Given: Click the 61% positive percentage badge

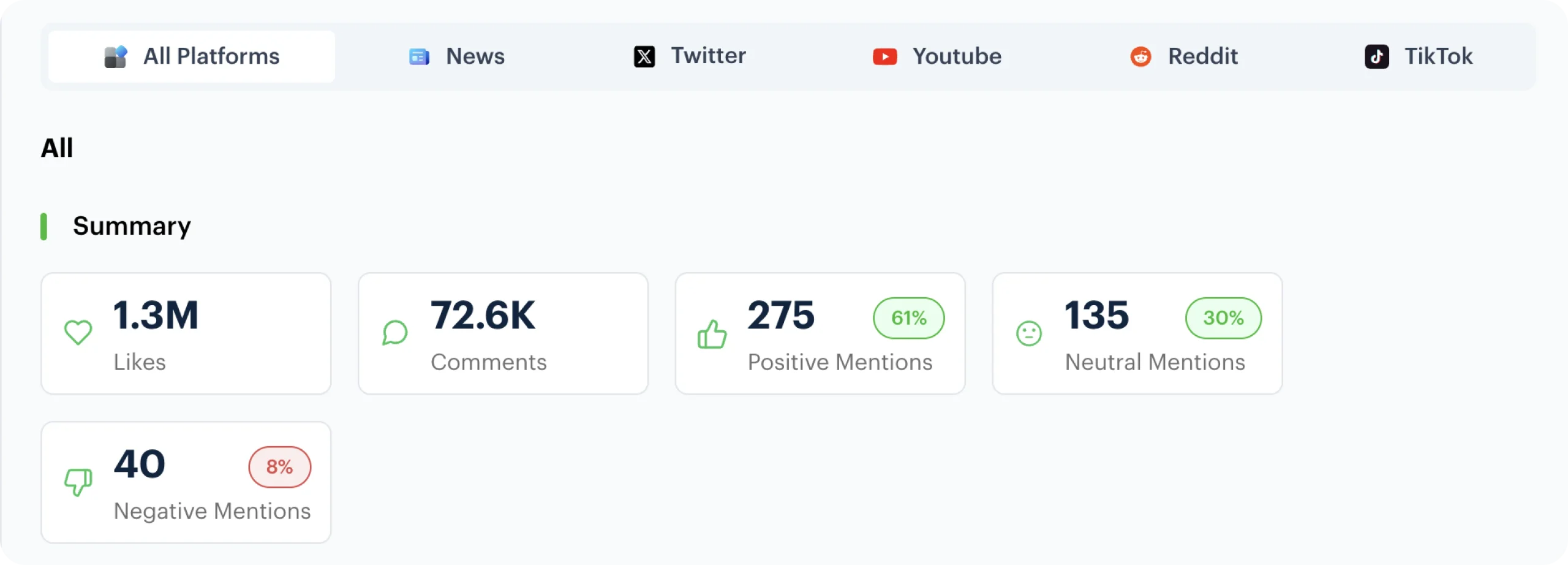Looking at the screenshot, I should (909, 318).
